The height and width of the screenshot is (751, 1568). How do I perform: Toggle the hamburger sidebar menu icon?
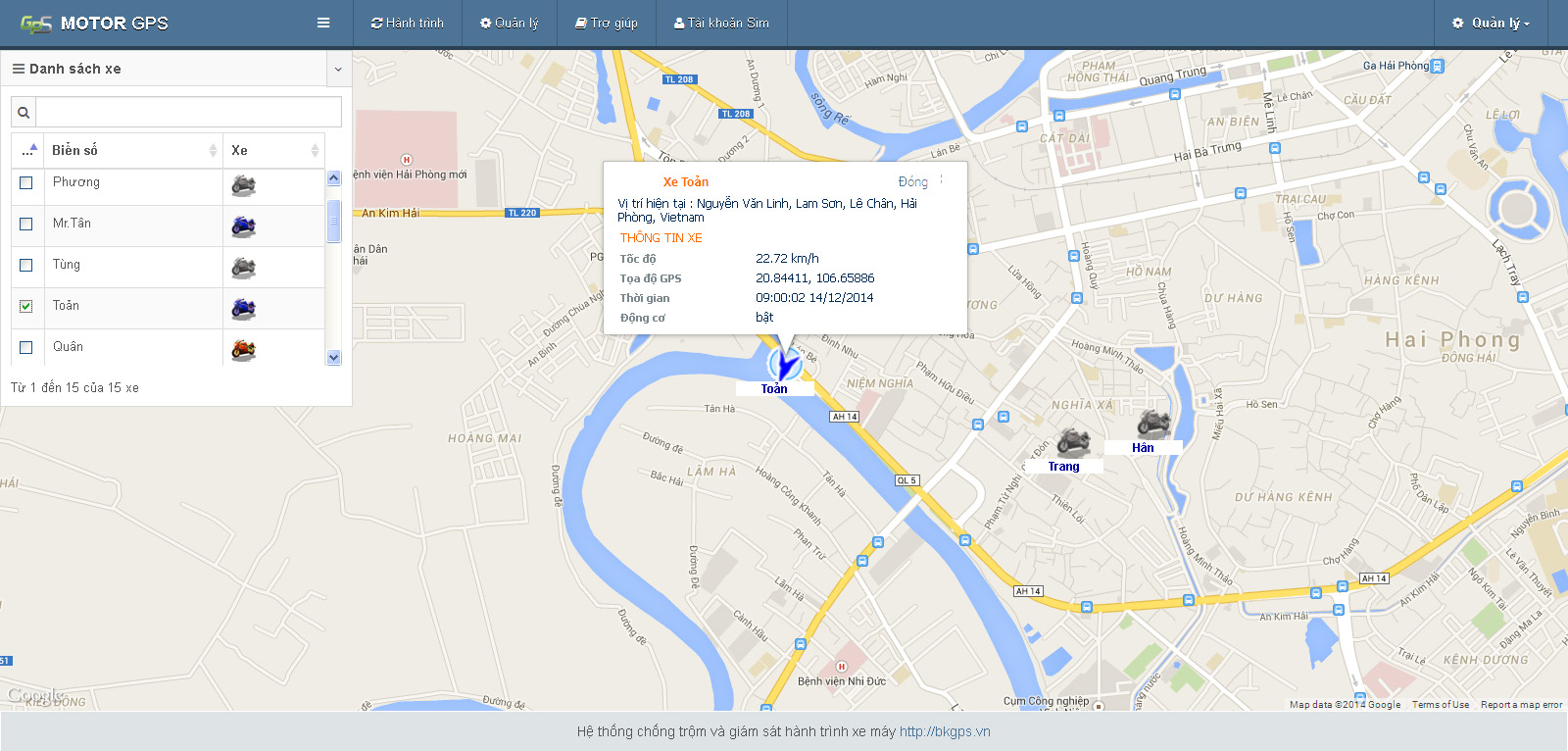point(323,23)
